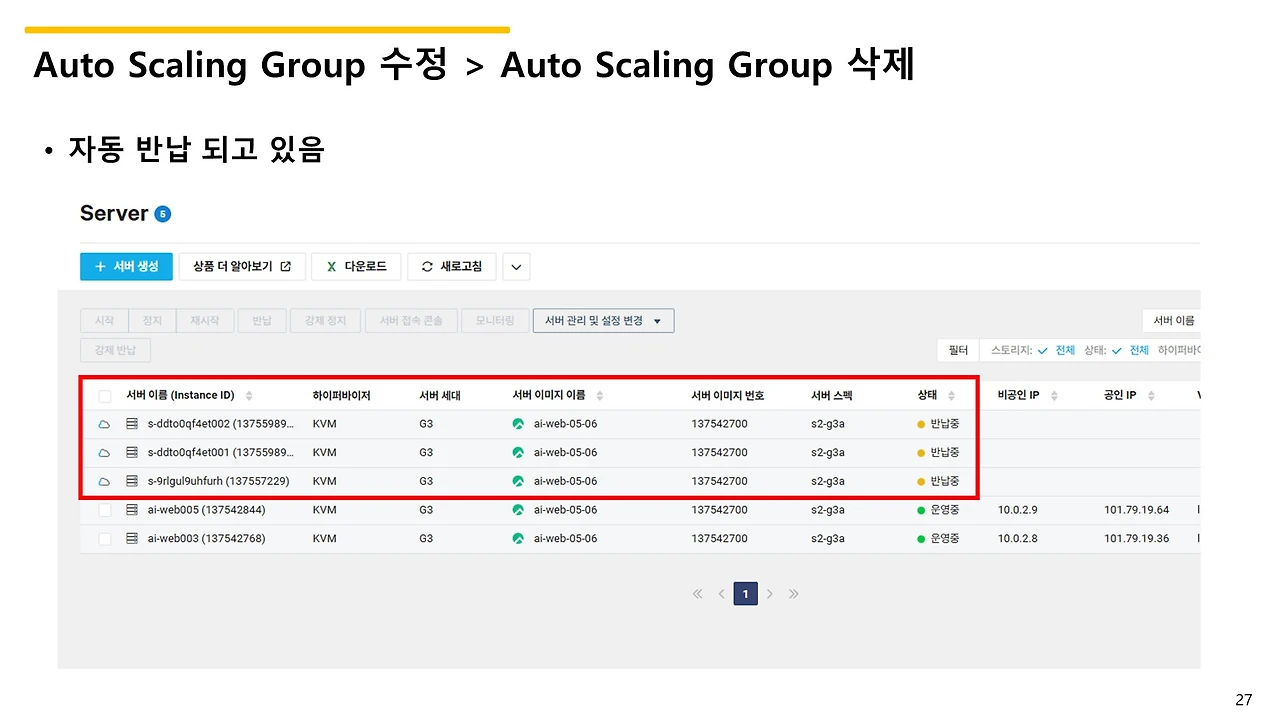Image resolution: width=1280 pixels, height=720 pixels.
Task: Open the 상품 더 알아보기 link
Action: tap(242, 266)
